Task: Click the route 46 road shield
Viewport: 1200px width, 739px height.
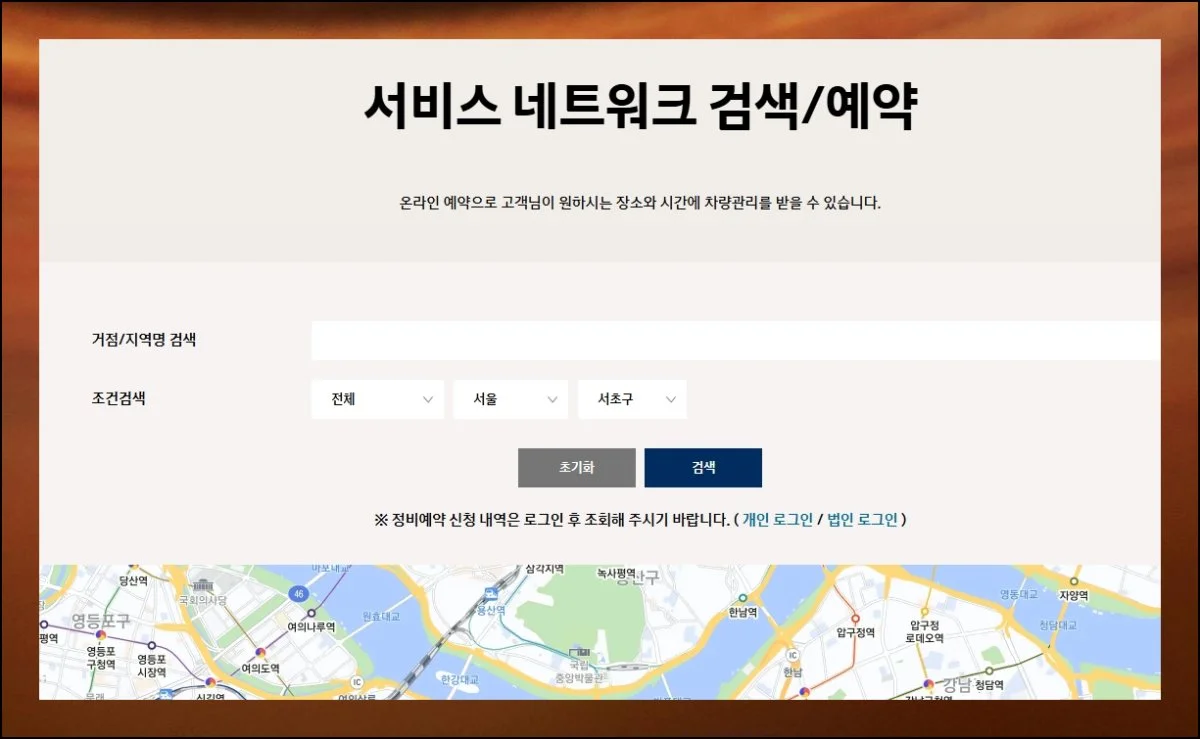Action: (x=299, y=594)
